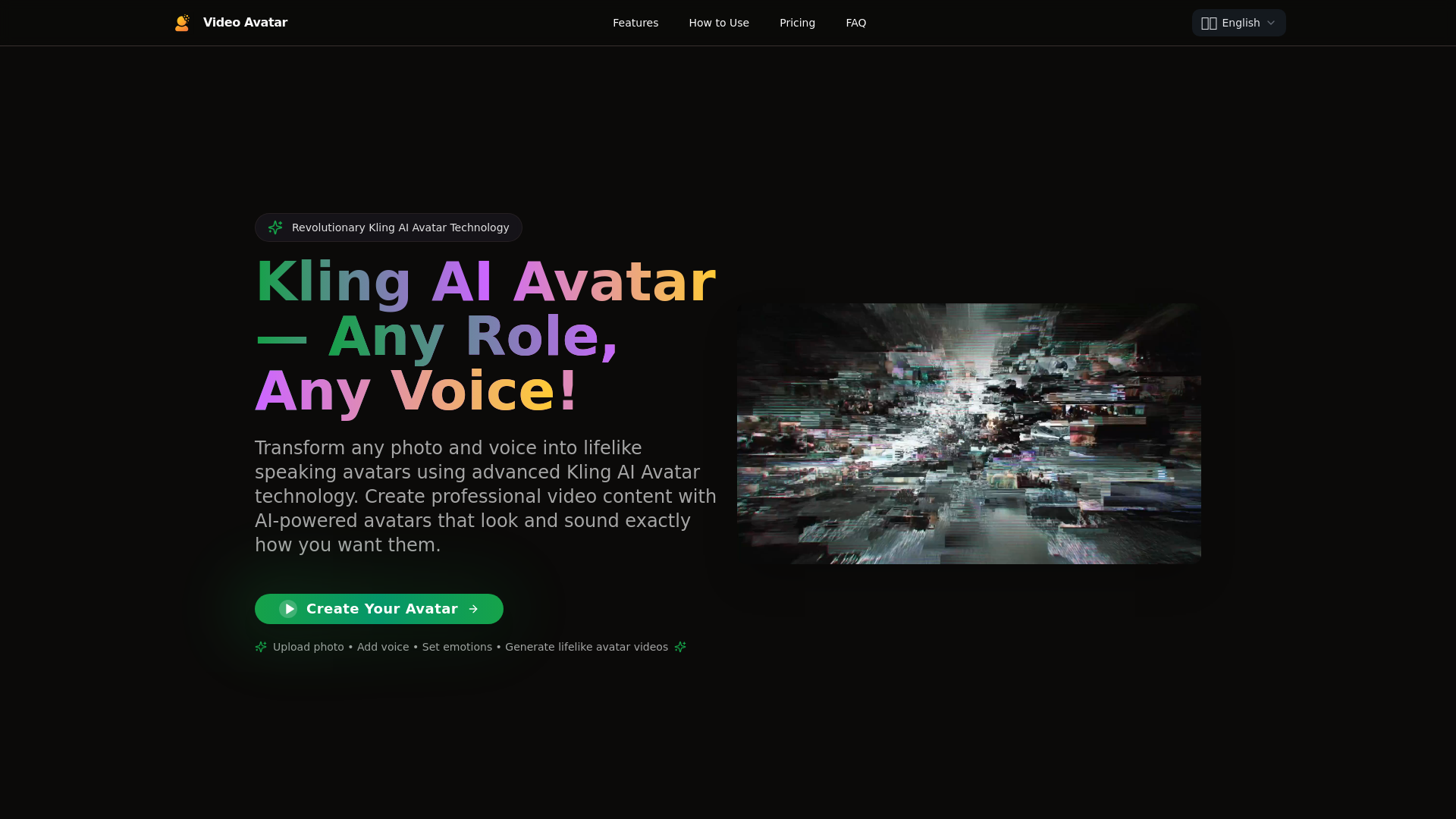The height and width of the screenshot is (819, 1456).
Task: Go to How to Use section
Action: 718,23
